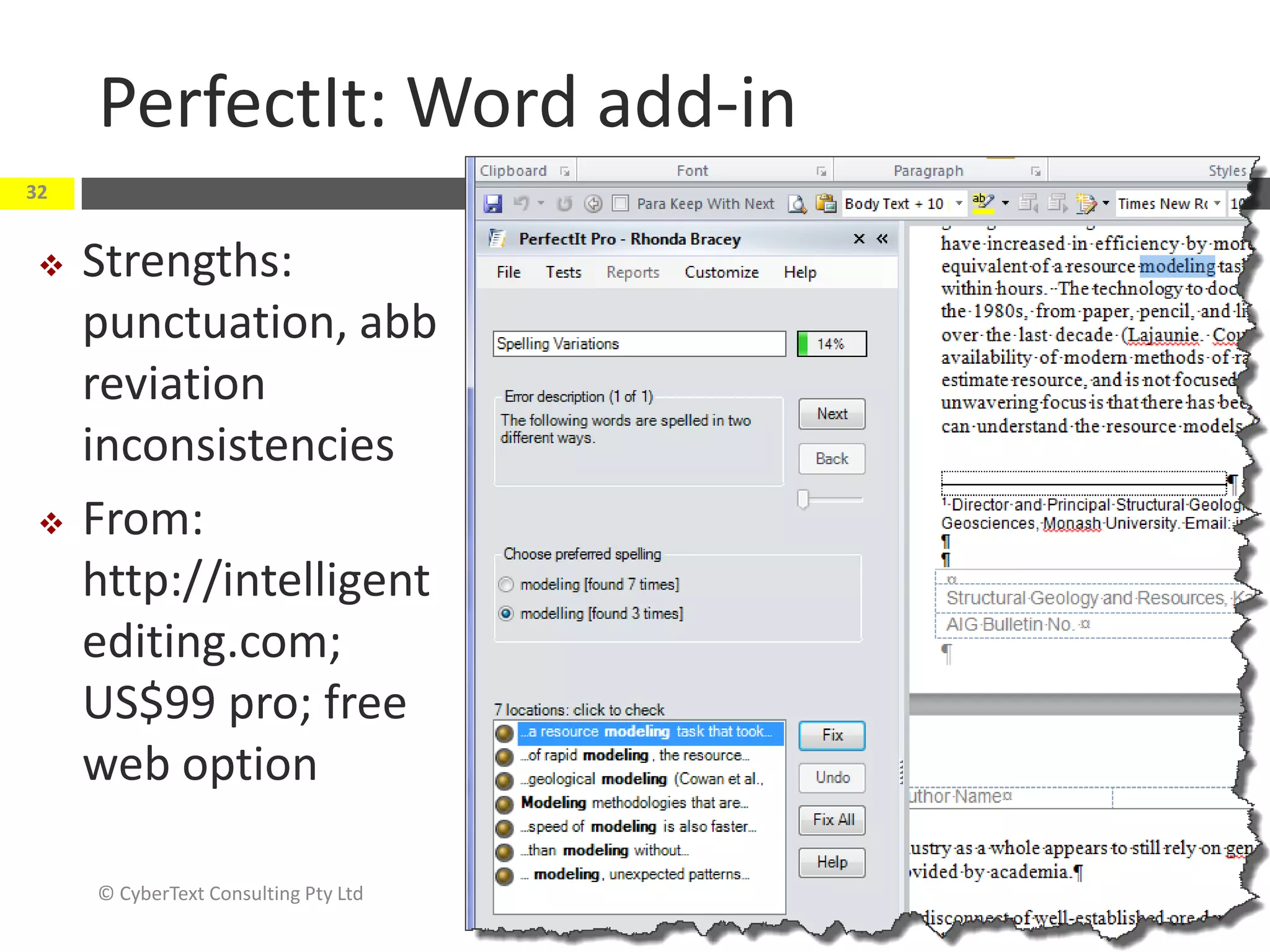Expand the highlight color dropdown arrow

click(1005, 203)
